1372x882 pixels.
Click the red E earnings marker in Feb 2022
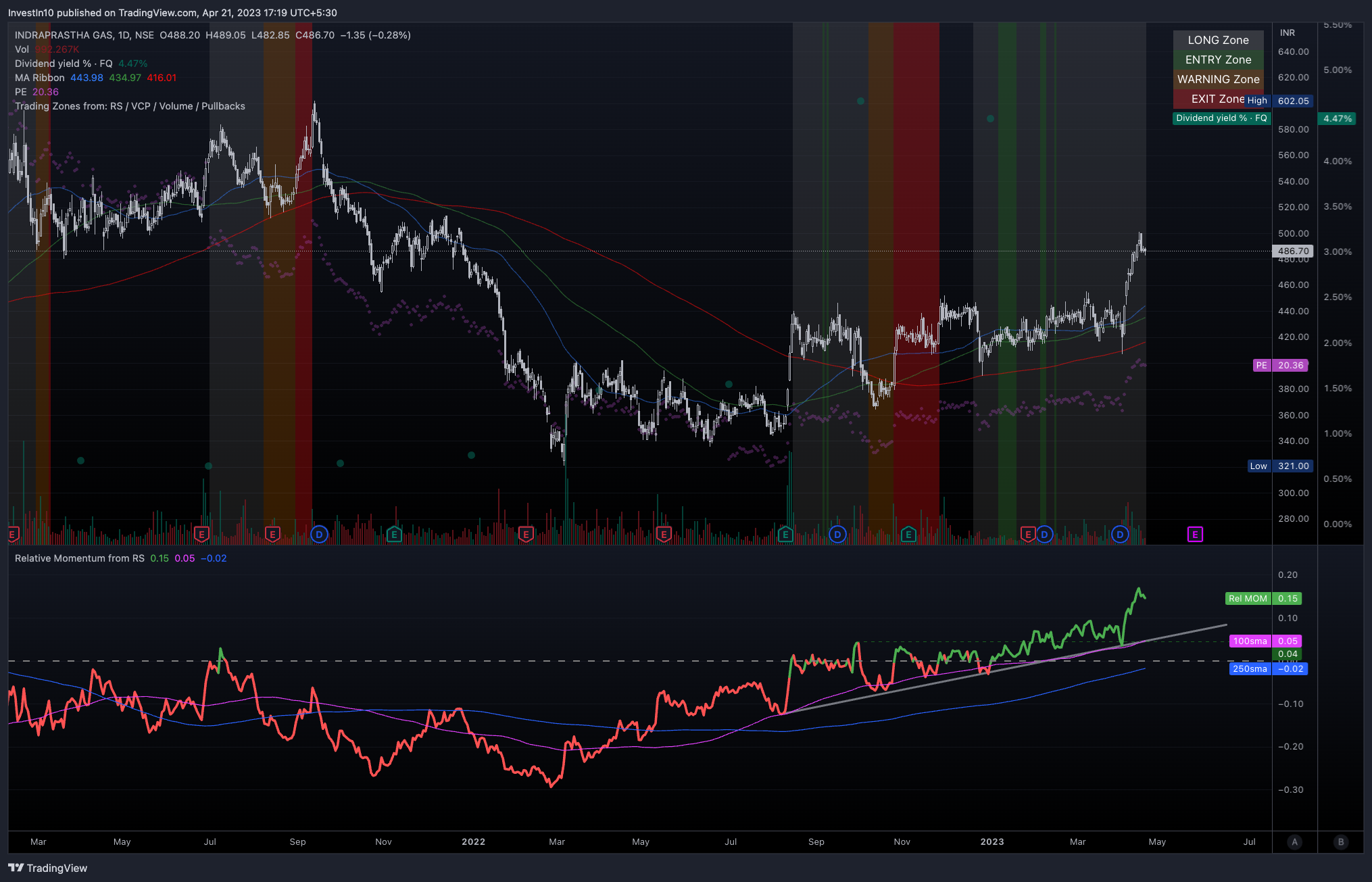click(x=526, y=535)
